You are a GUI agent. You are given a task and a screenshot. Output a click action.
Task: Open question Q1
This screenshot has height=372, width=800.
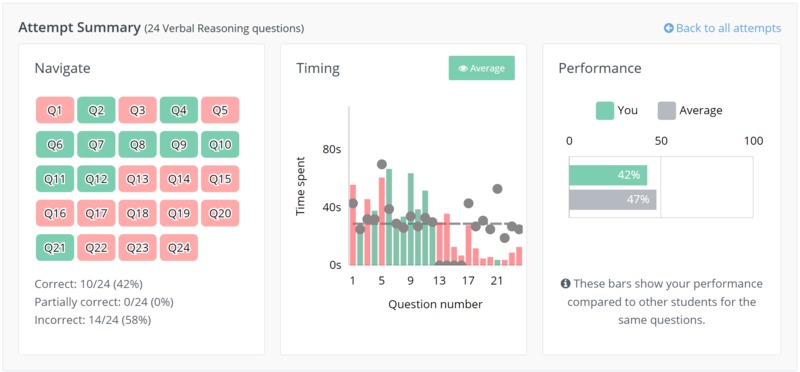[x=55, y=110]
